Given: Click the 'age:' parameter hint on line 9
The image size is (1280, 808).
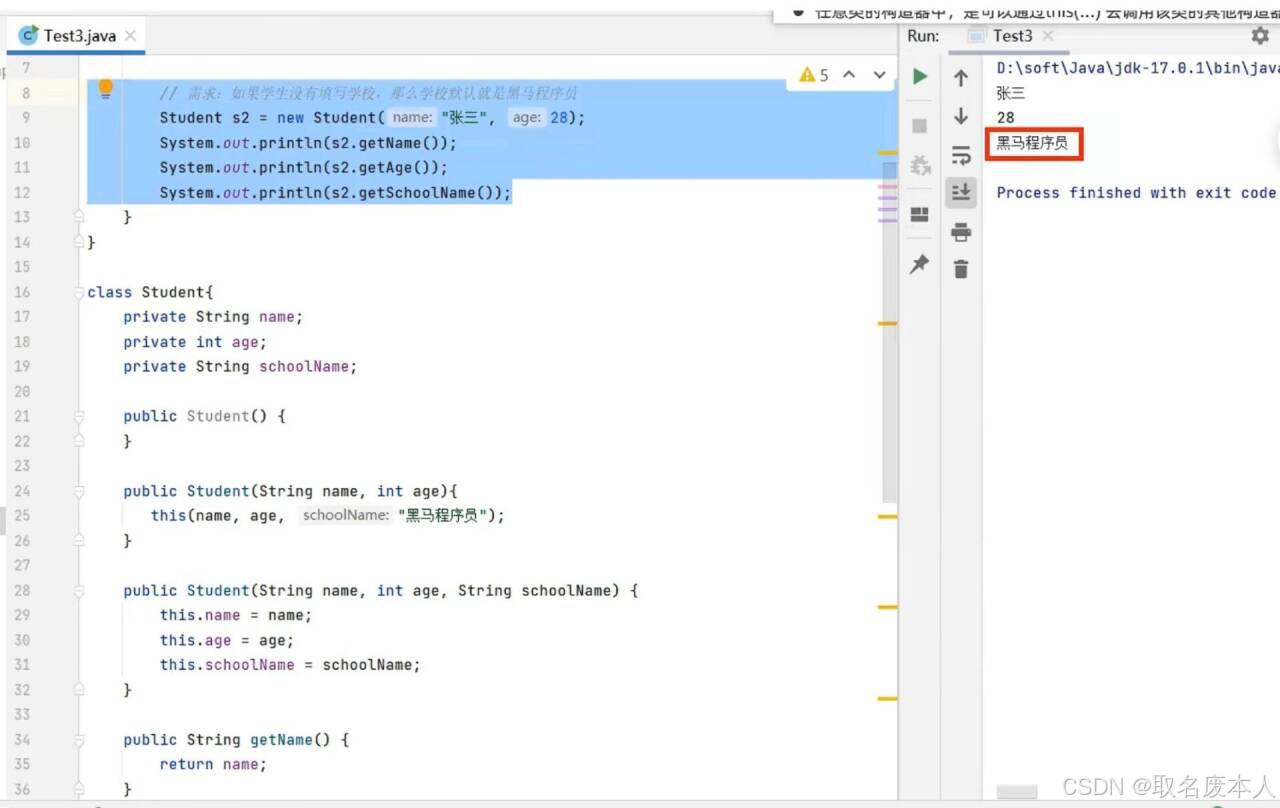Looking at the screenshot, I should [526, 118].
